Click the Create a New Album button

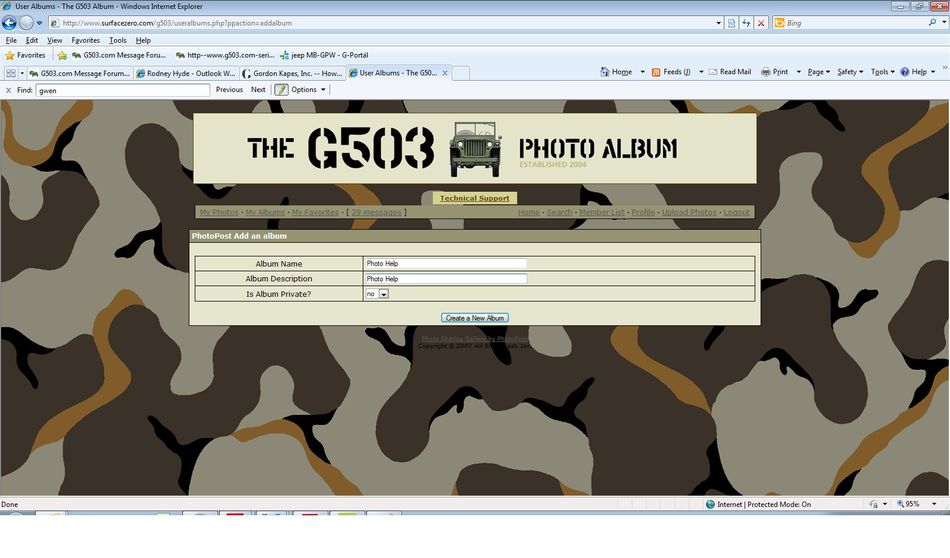475,317
